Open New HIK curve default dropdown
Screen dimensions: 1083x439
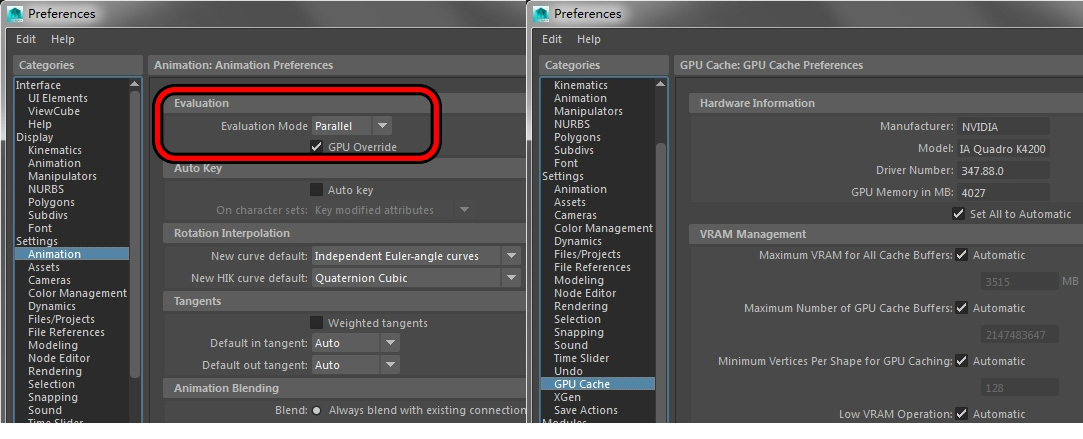416,278
